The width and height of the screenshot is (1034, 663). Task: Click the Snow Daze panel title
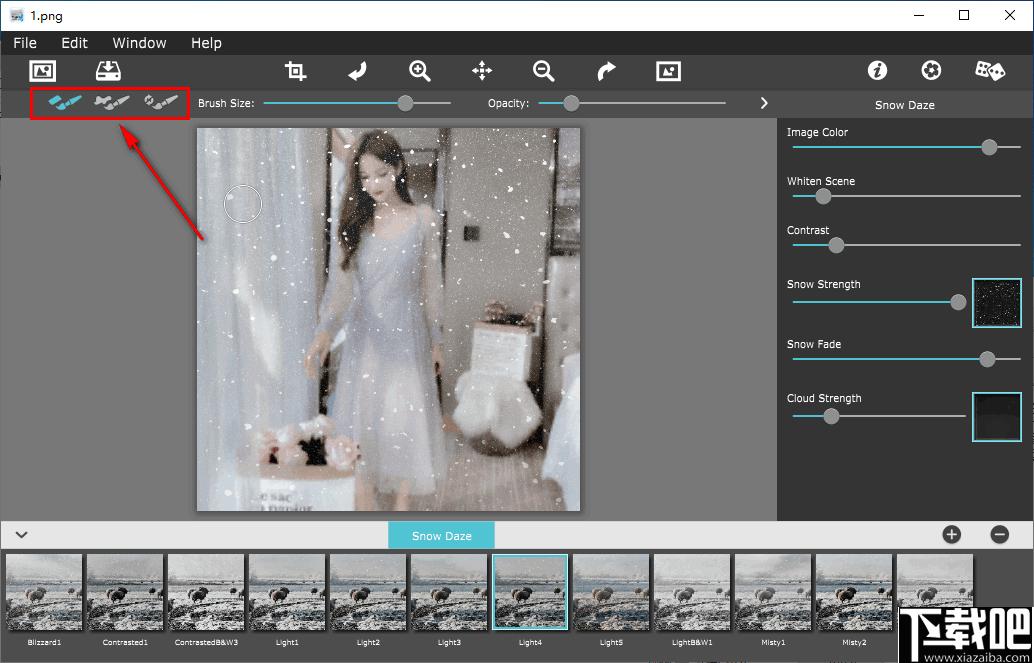[x=905, y=105]
